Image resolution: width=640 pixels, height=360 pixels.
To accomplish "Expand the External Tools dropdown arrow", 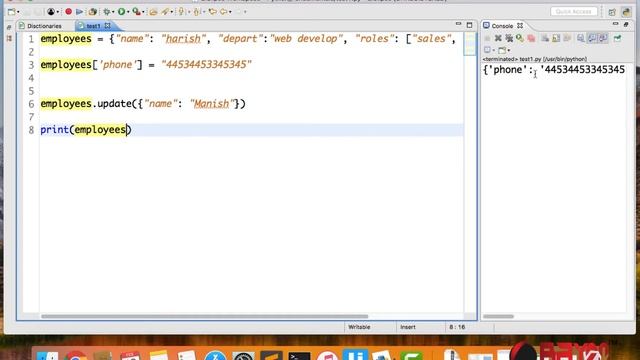I will (x=143, y=12).
